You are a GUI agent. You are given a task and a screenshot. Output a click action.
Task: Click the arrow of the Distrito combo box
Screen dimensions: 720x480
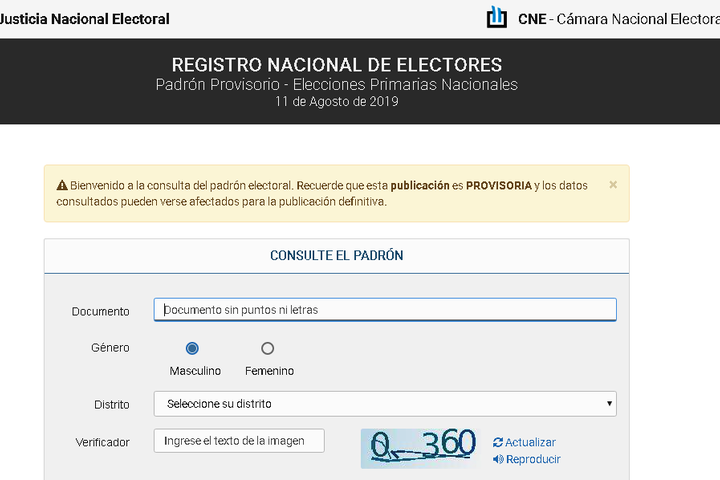tap(609, 404)
